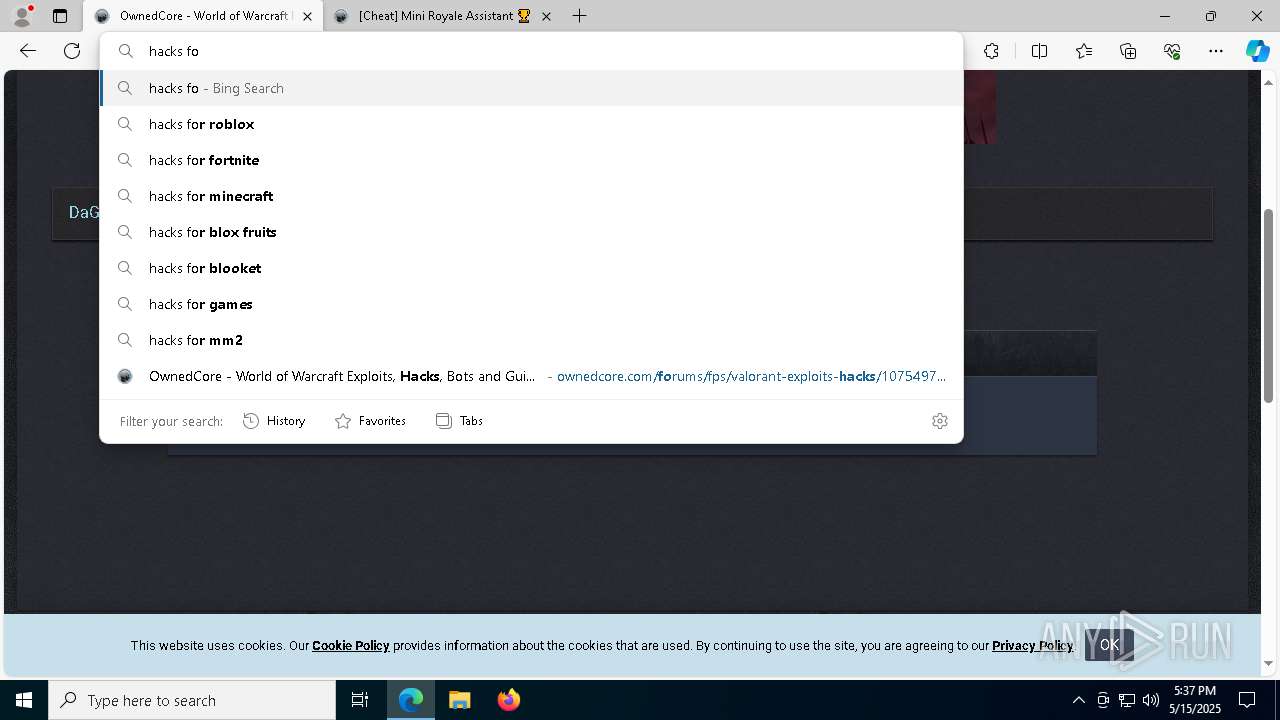Open the Collections toolbar icon

pyautogui.click(x=1128, y=51)
